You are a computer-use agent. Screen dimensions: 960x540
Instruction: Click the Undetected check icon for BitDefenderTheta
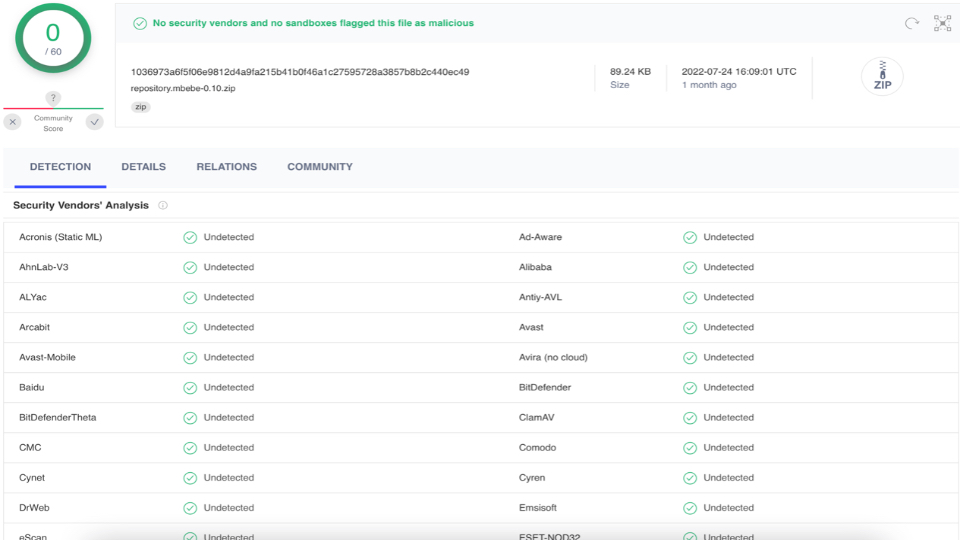coord(190,418)
